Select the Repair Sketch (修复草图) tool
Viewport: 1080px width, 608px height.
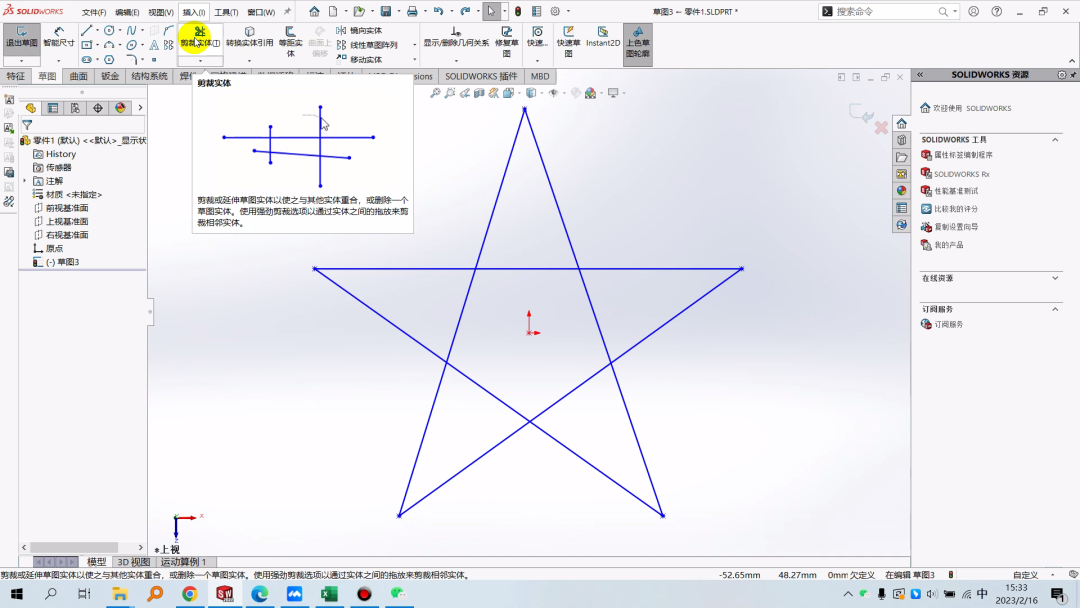[507, 38]
